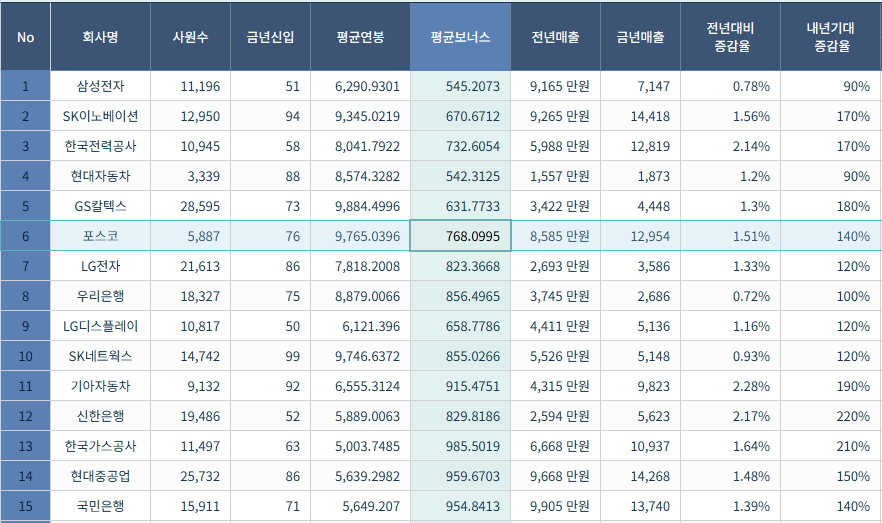Click the 회사명 column header

(100, 37)
